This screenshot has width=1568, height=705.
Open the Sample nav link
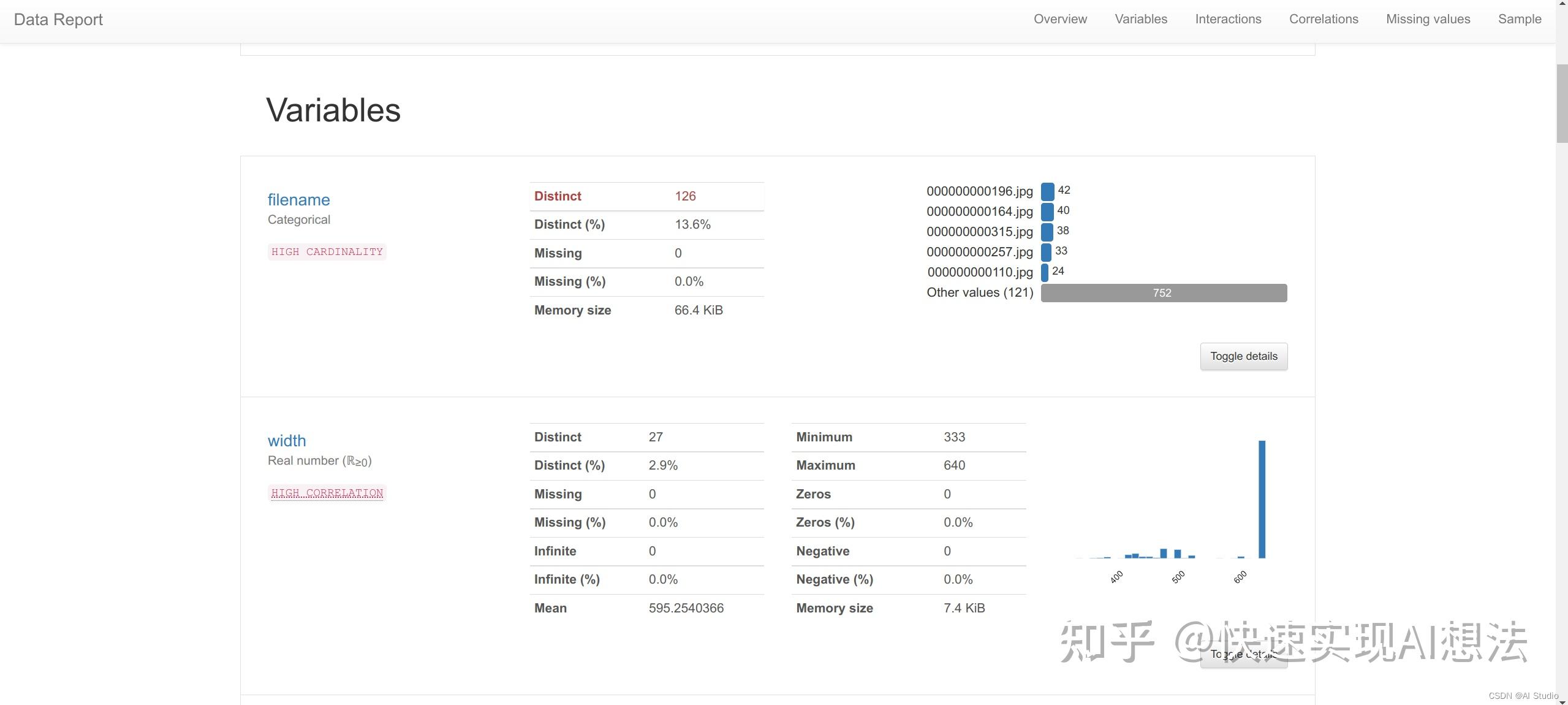coord(1519,19)
